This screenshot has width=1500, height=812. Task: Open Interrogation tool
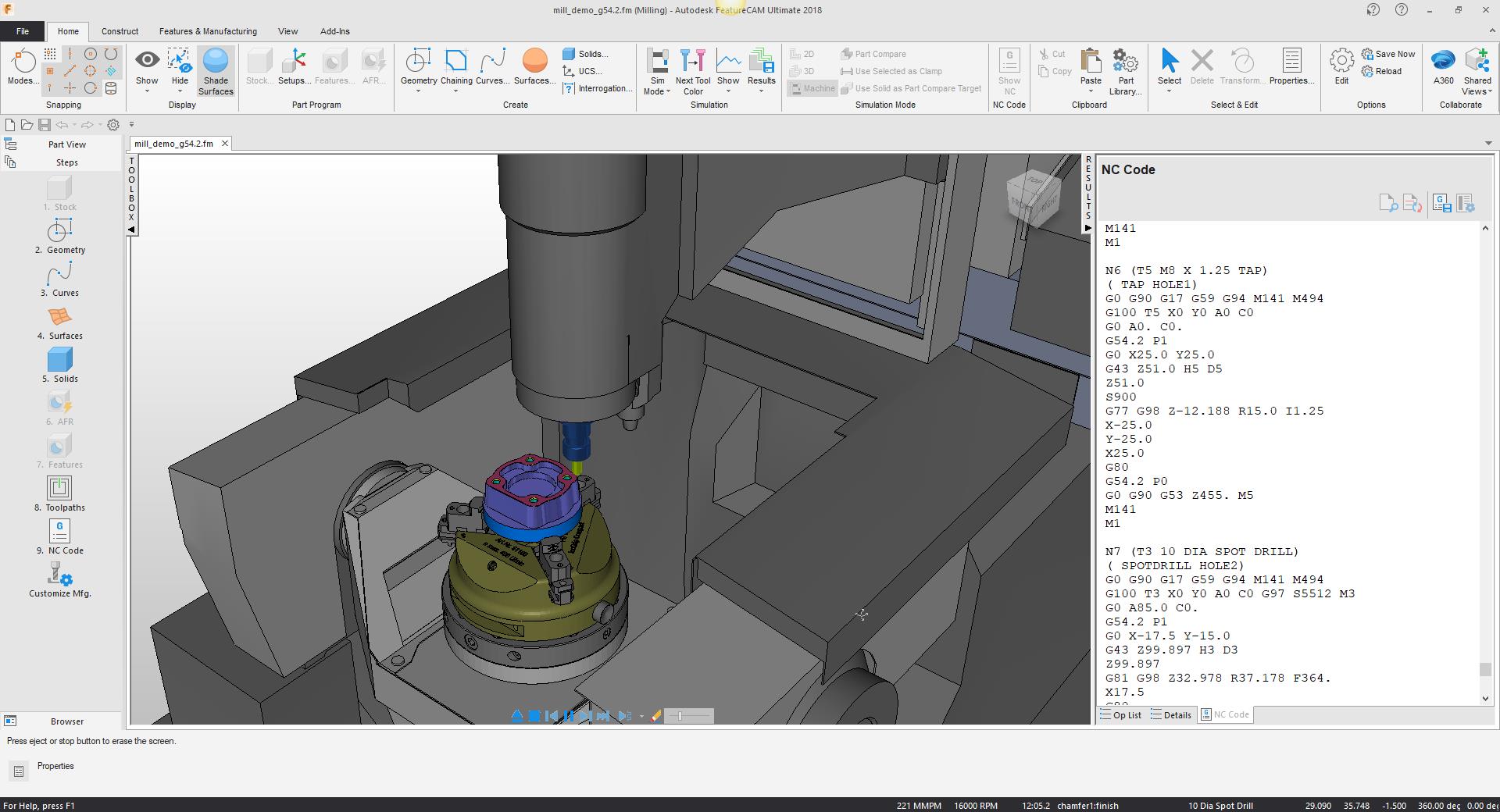pos(598,88)
